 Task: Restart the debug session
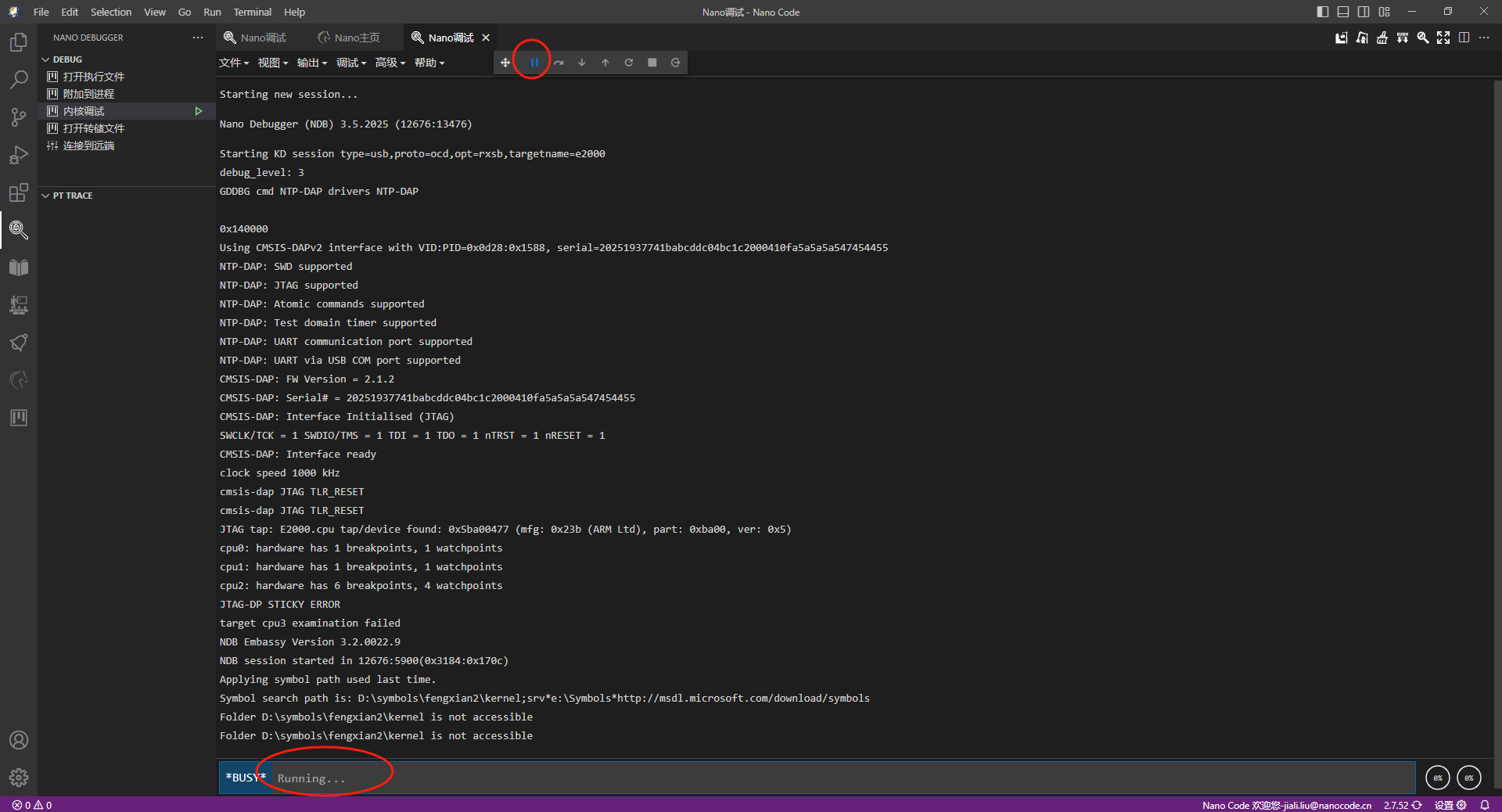(629, 63)
